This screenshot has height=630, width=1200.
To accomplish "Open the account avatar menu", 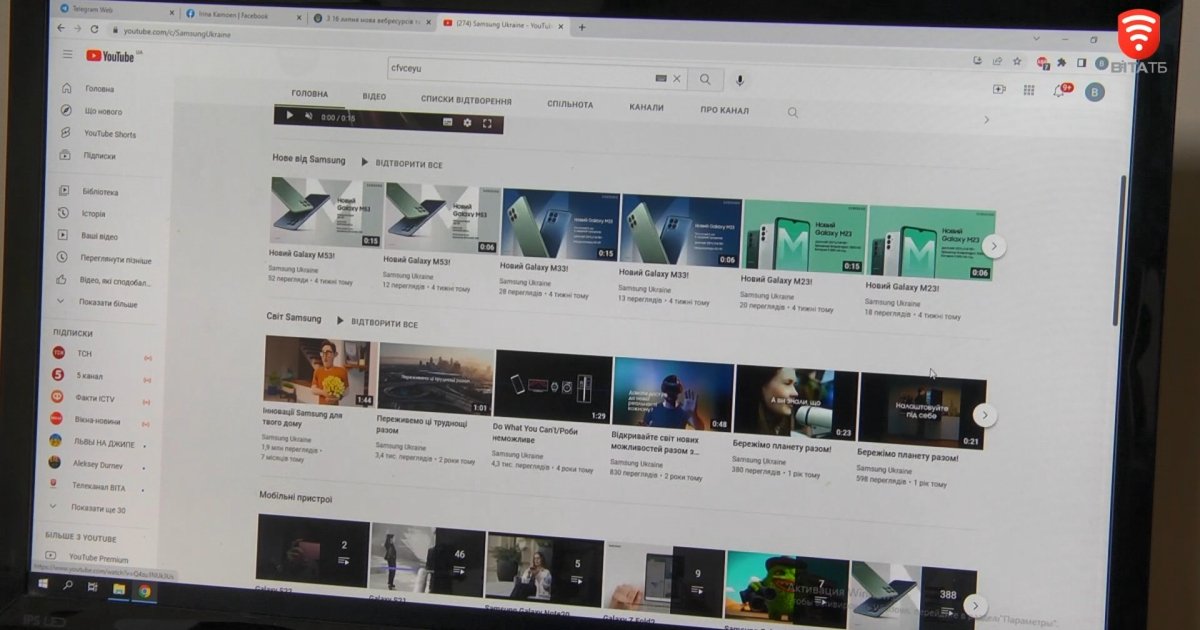I will point(1095,93).
